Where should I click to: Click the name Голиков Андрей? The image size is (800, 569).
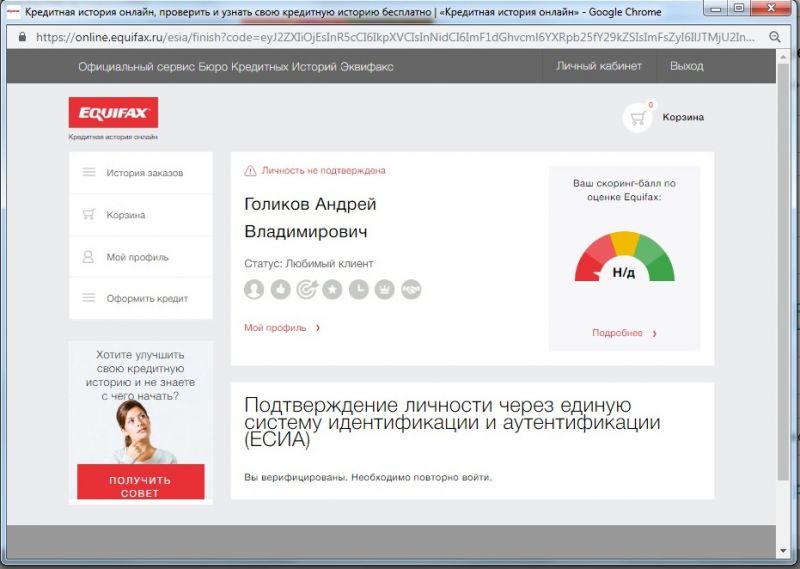310,204
